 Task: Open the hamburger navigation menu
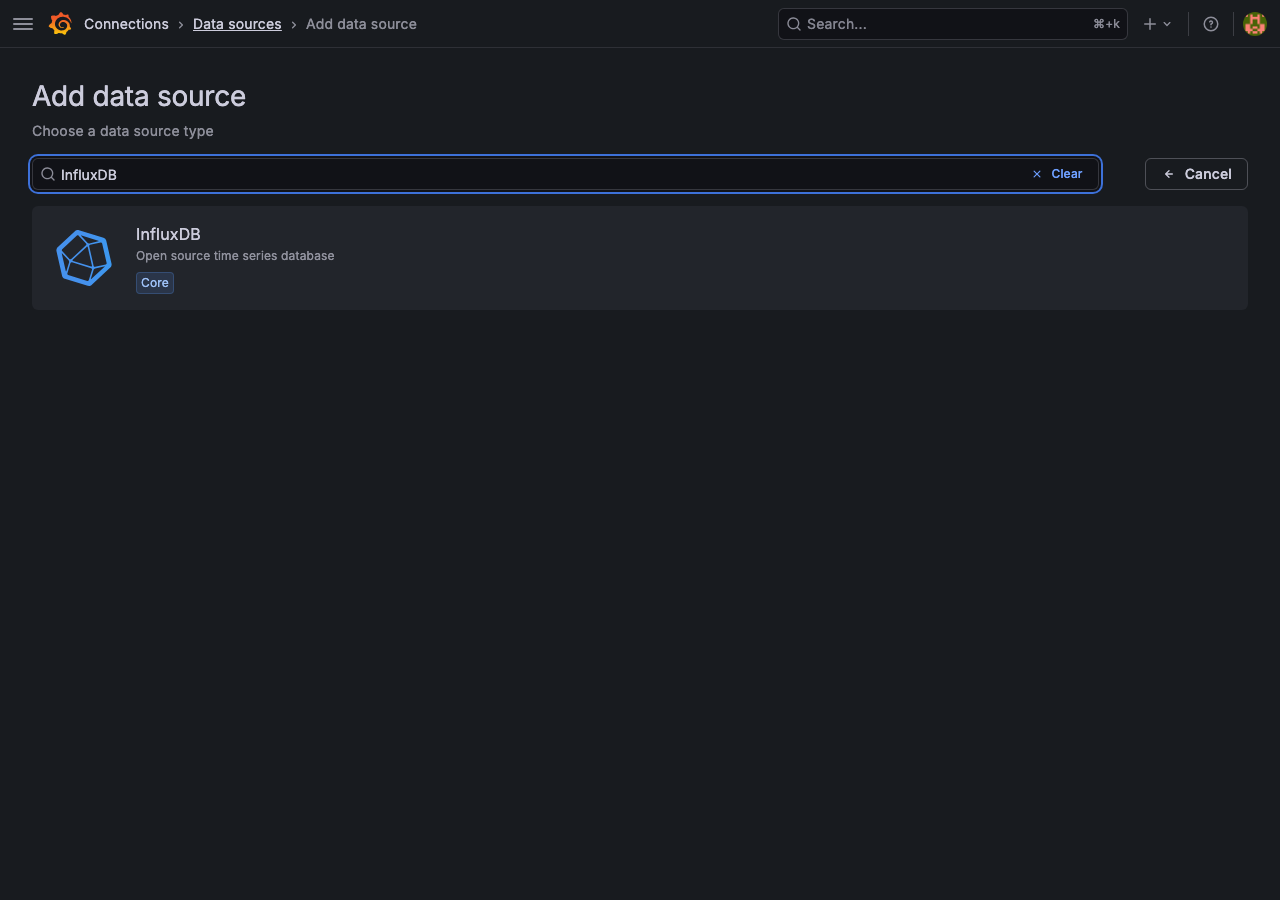[x=23, y=24]
